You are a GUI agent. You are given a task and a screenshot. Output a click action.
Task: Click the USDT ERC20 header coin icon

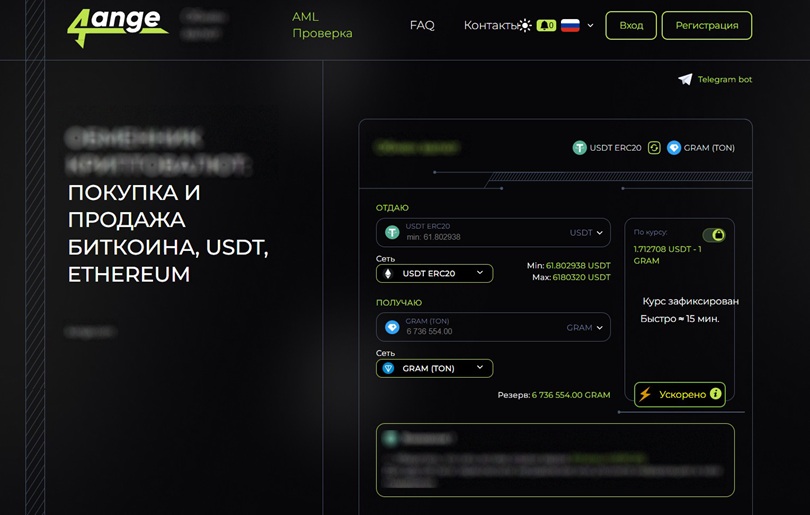coord(580,148)
